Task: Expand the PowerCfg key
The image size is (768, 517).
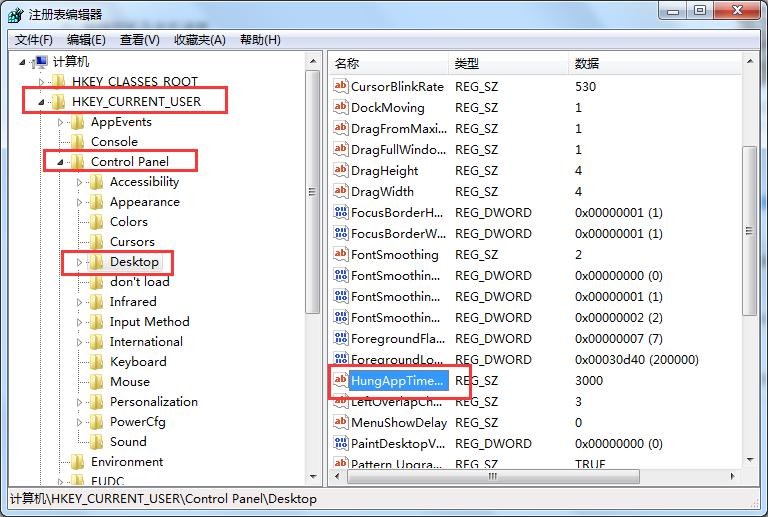Action: pos(80,422)
